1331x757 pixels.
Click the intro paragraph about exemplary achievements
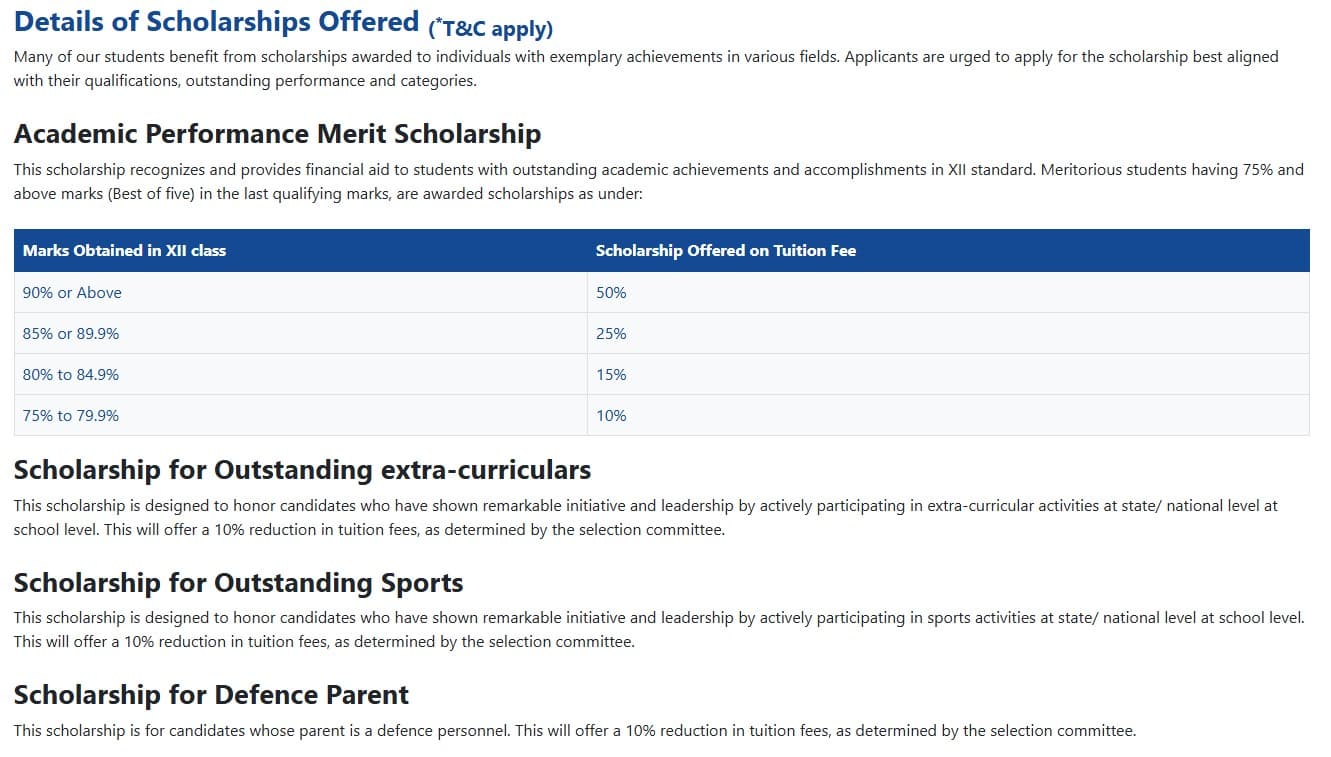(x=645, y=69)
